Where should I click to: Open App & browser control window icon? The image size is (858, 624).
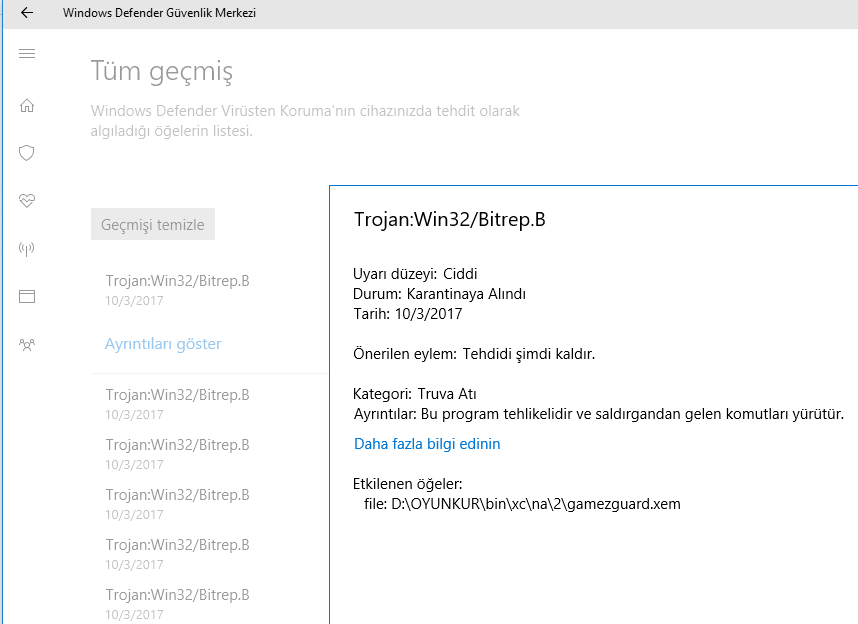click(x=27, y=297)
